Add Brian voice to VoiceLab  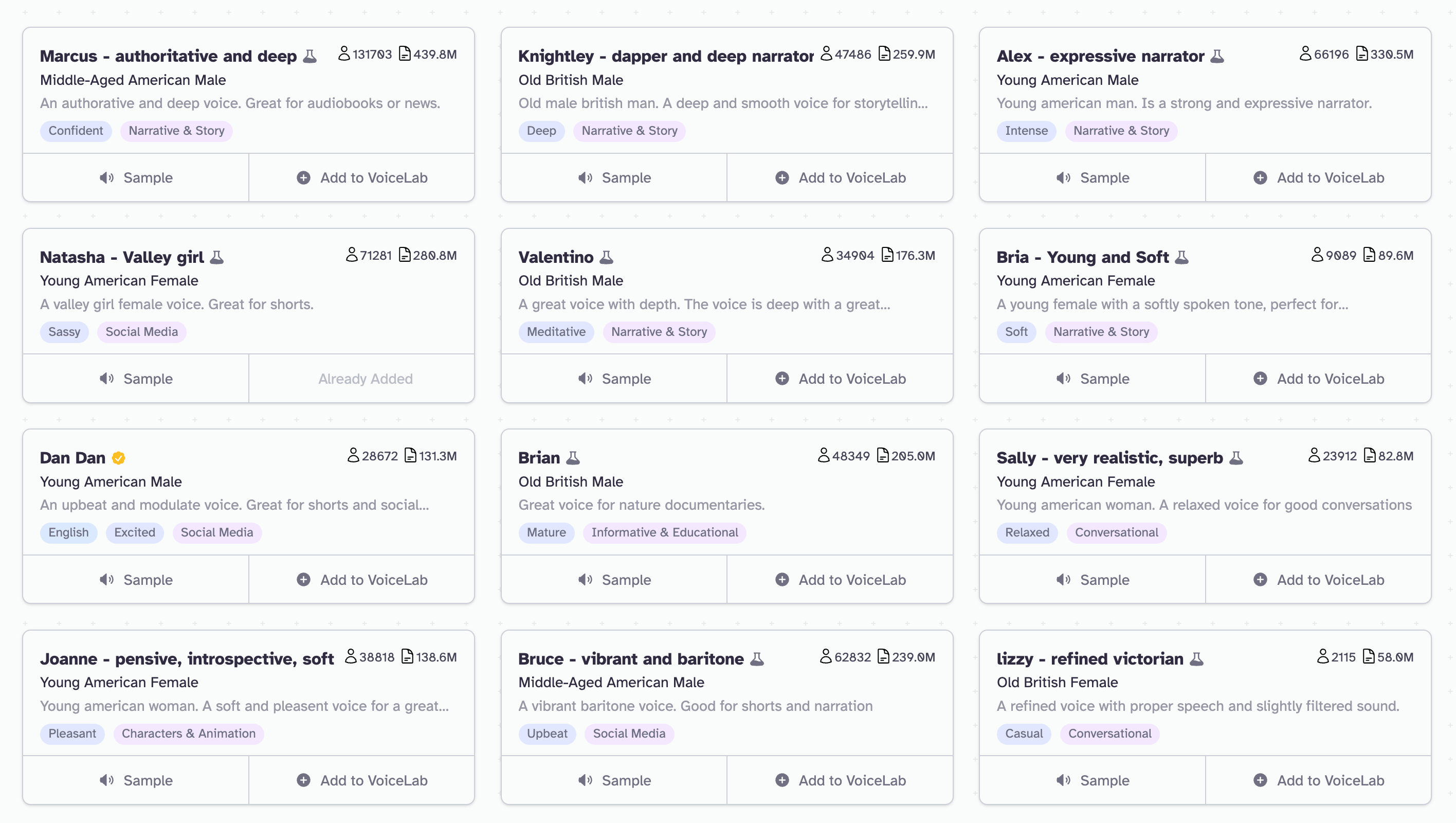[x=840, y=580]
